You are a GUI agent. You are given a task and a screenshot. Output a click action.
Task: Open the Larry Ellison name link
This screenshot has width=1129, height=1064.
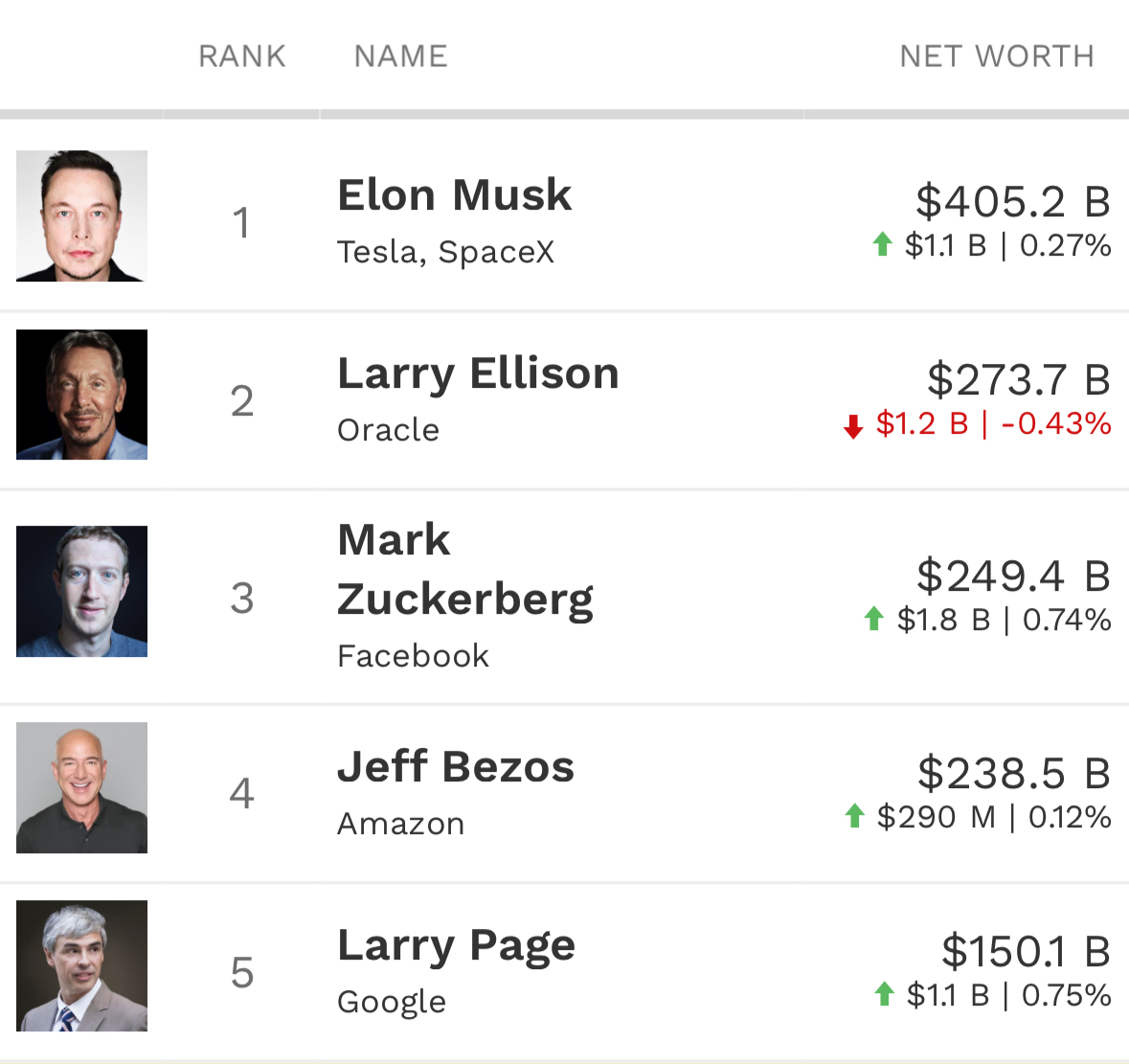click(x=478, y=375)
